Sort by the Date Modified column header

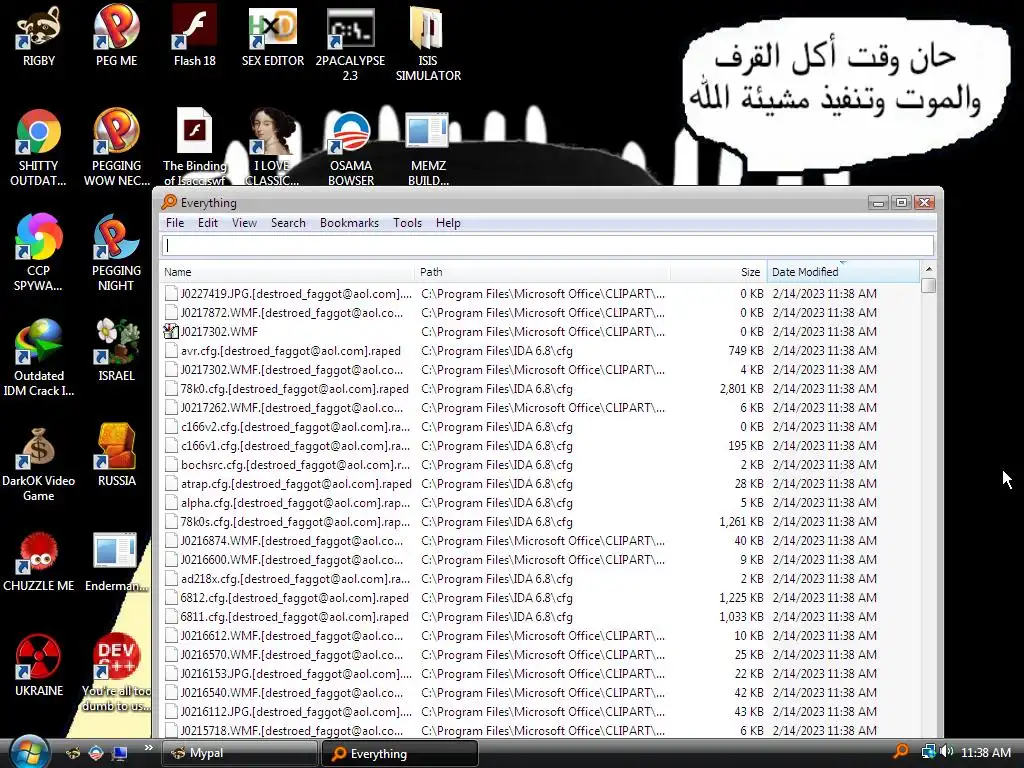[x=843, y=272]
